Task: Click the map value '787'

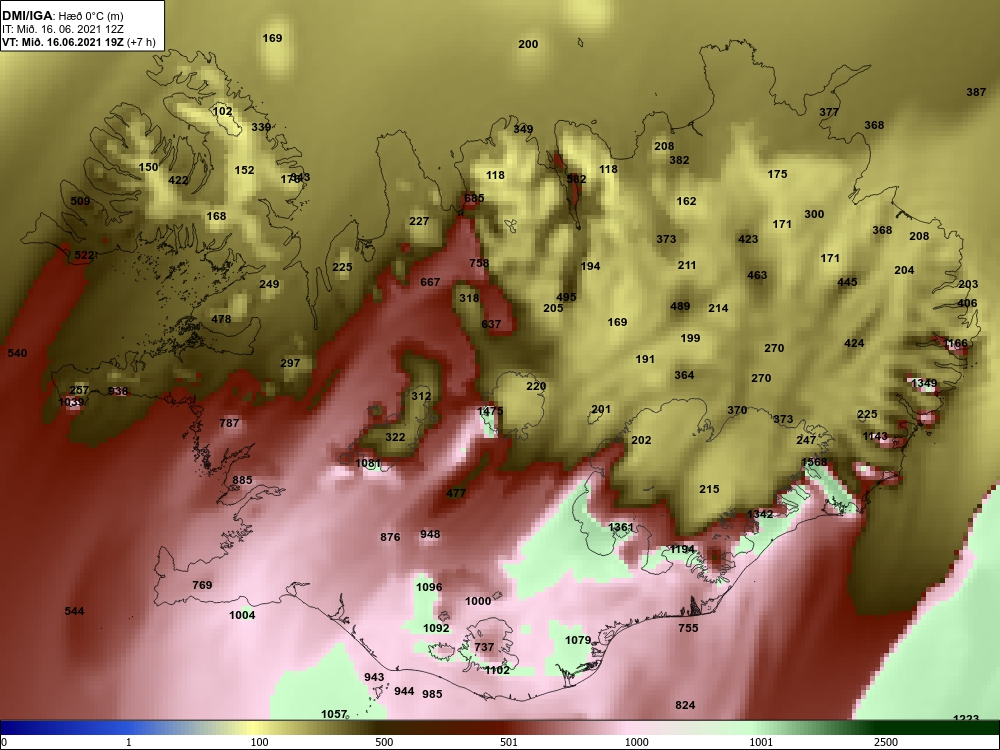Action: [x=229, y=423]
